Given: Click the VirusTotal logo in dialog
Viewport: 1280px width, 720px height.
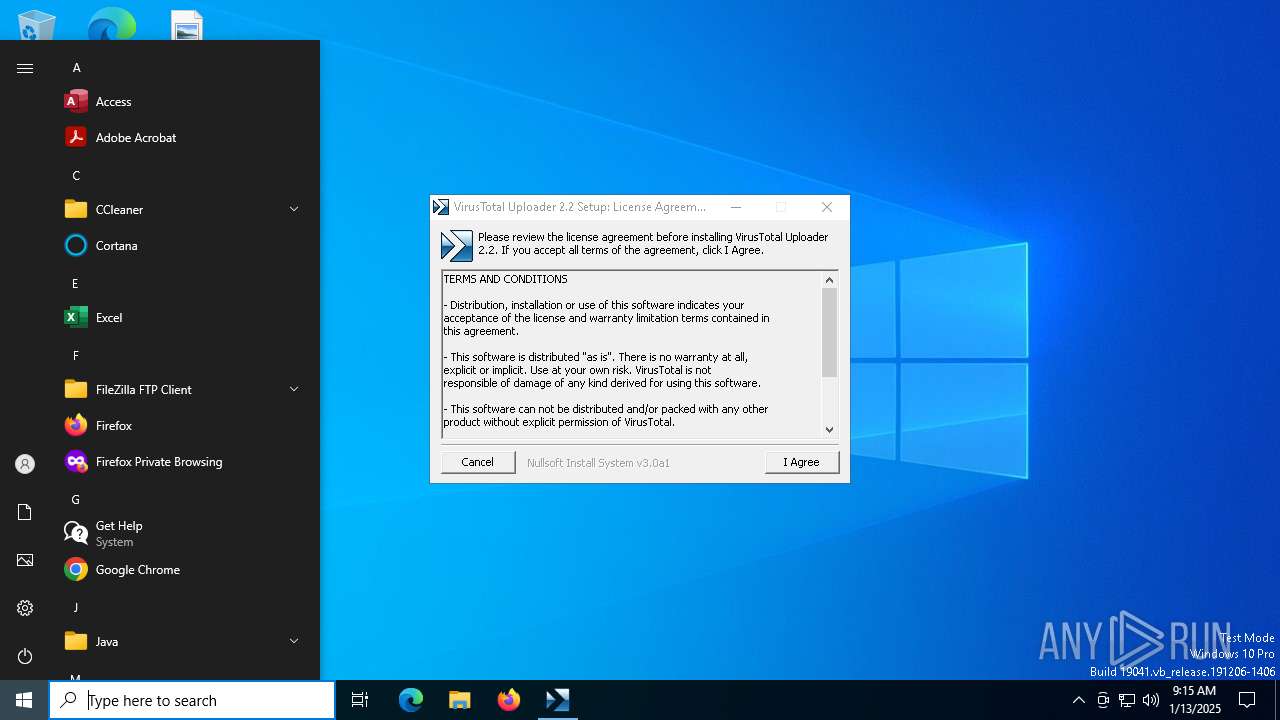Looking at the screenshot, I should [x=456, y=245].
